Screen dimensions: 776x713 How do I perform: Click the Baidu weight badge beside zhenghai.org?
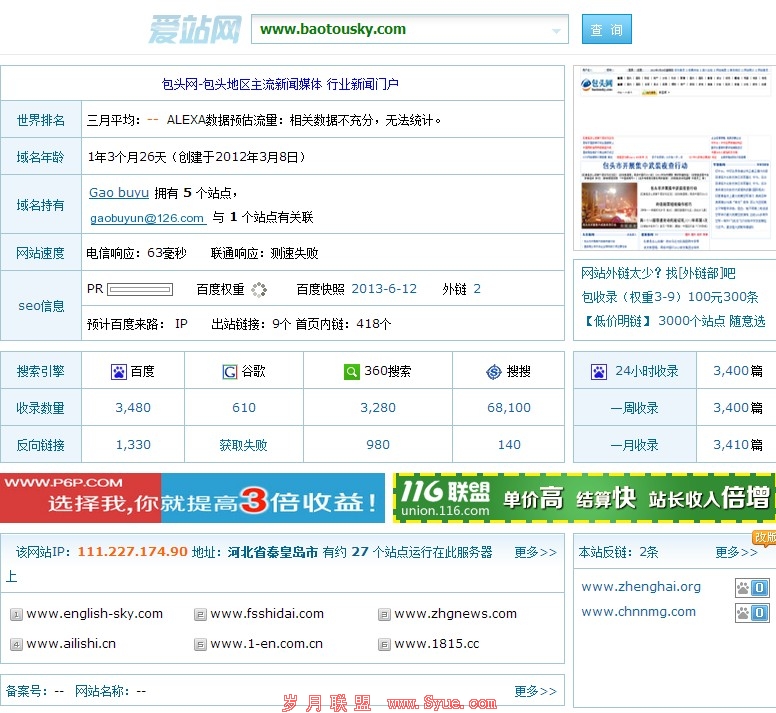(752, 588)
